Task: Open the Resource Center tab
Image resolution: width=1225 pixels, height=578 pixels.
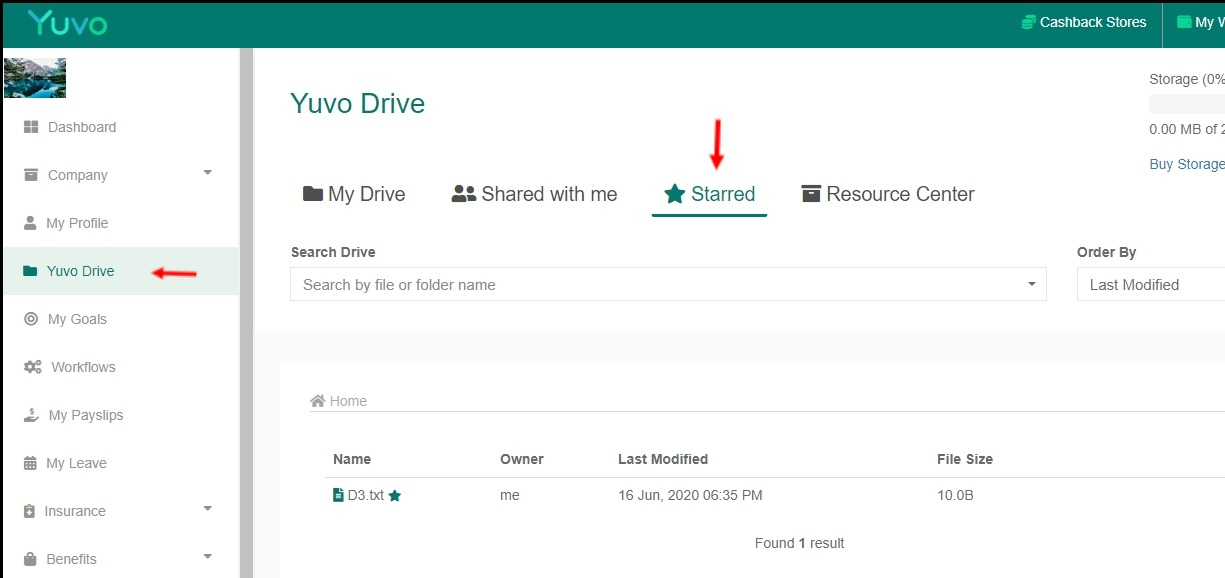Action: click(888, 194)
